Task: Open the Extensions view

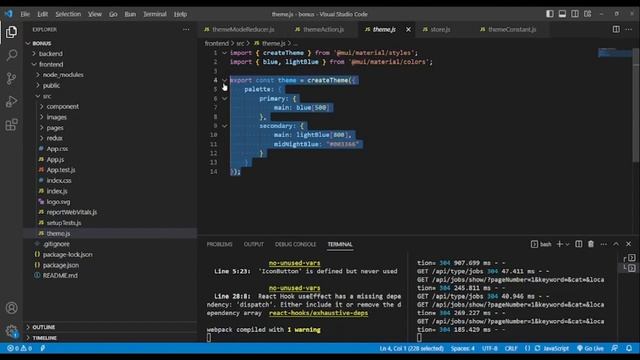Action: [x=11, y=125]
